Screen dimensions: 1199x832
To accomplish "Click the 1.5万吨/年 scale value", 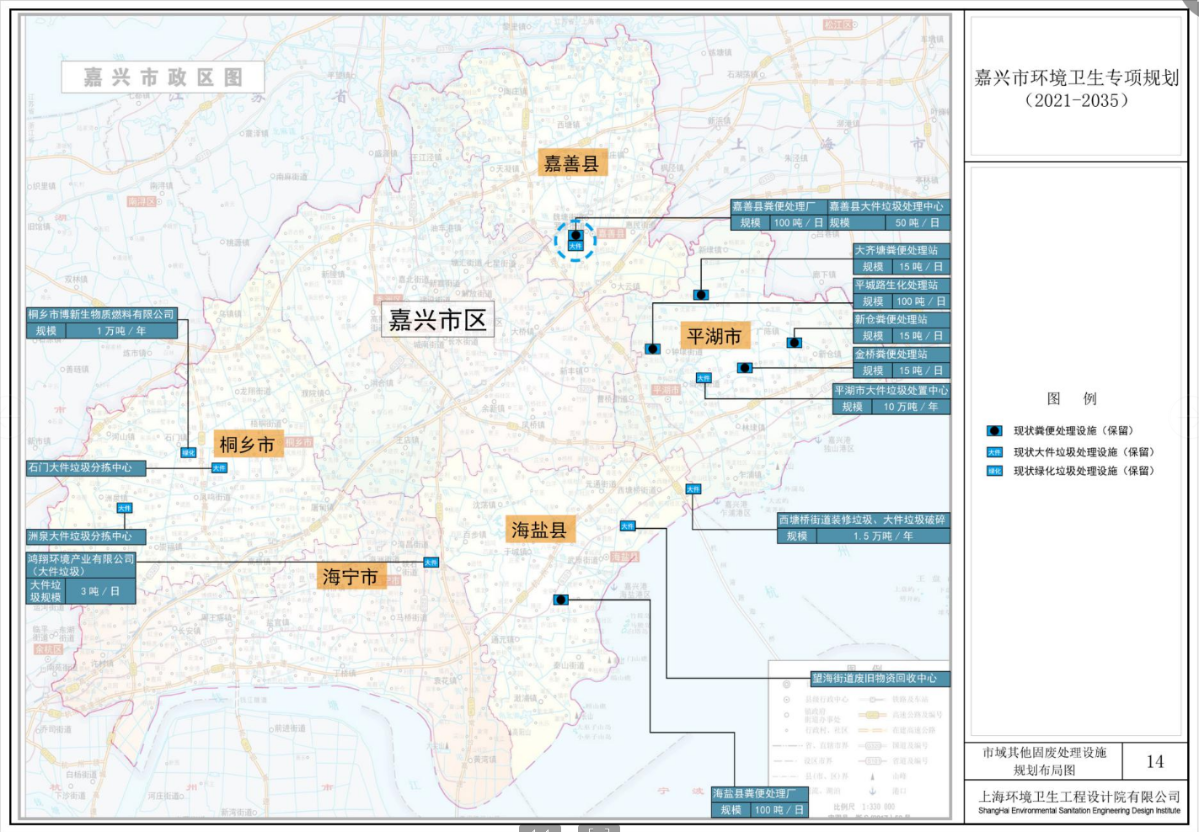I will tap(883, 536).
